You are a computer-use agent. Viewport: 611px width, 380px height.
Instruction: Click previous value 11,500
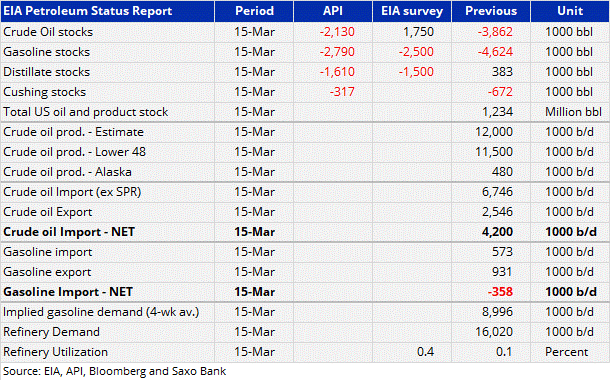pyautogui.click(x=494, y=152)
